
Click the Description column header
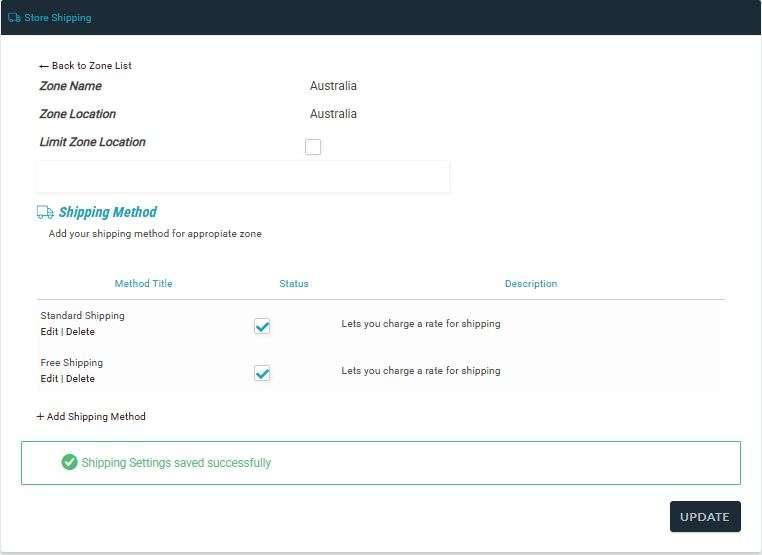pos(530,284)
